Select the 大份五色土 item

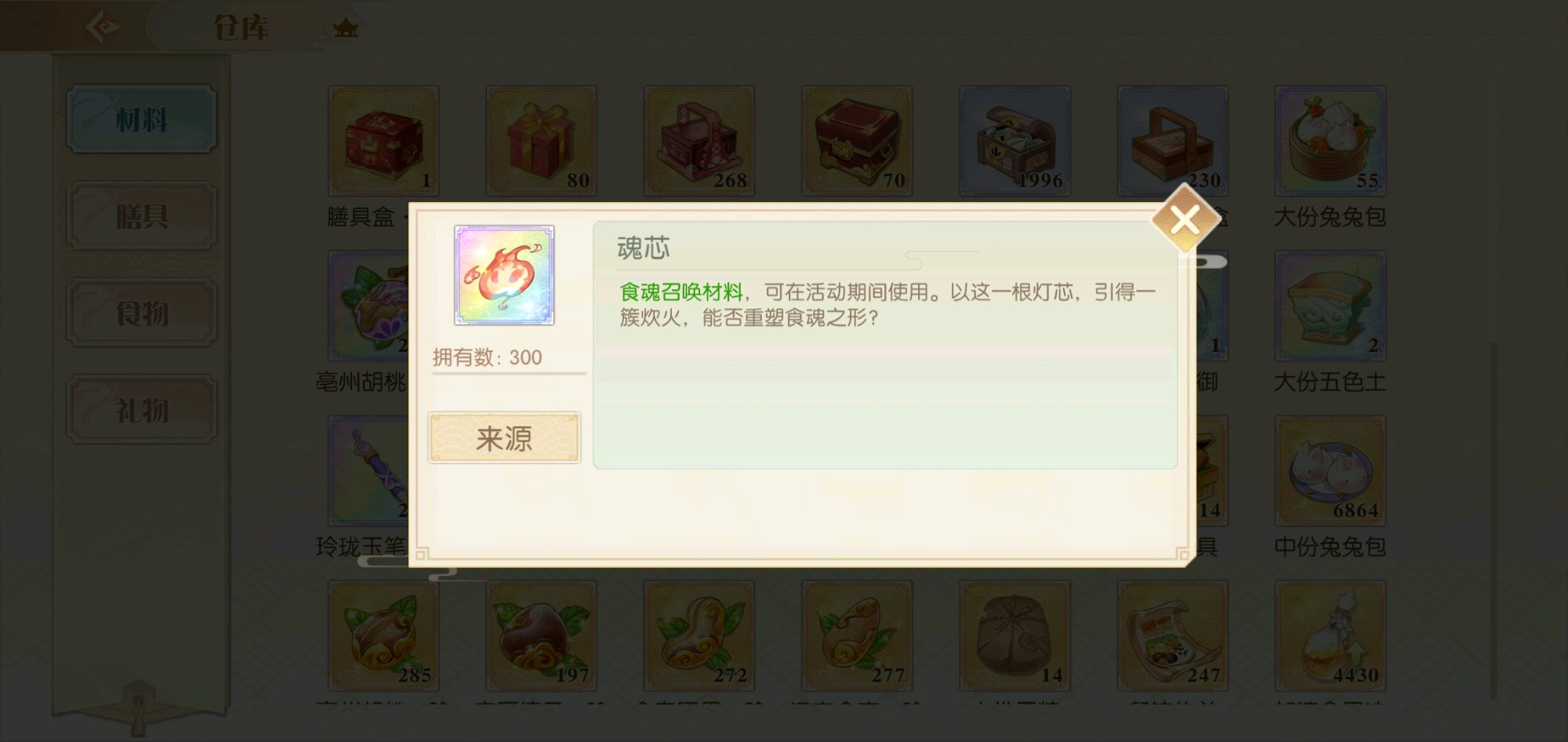pos(1330,306)
